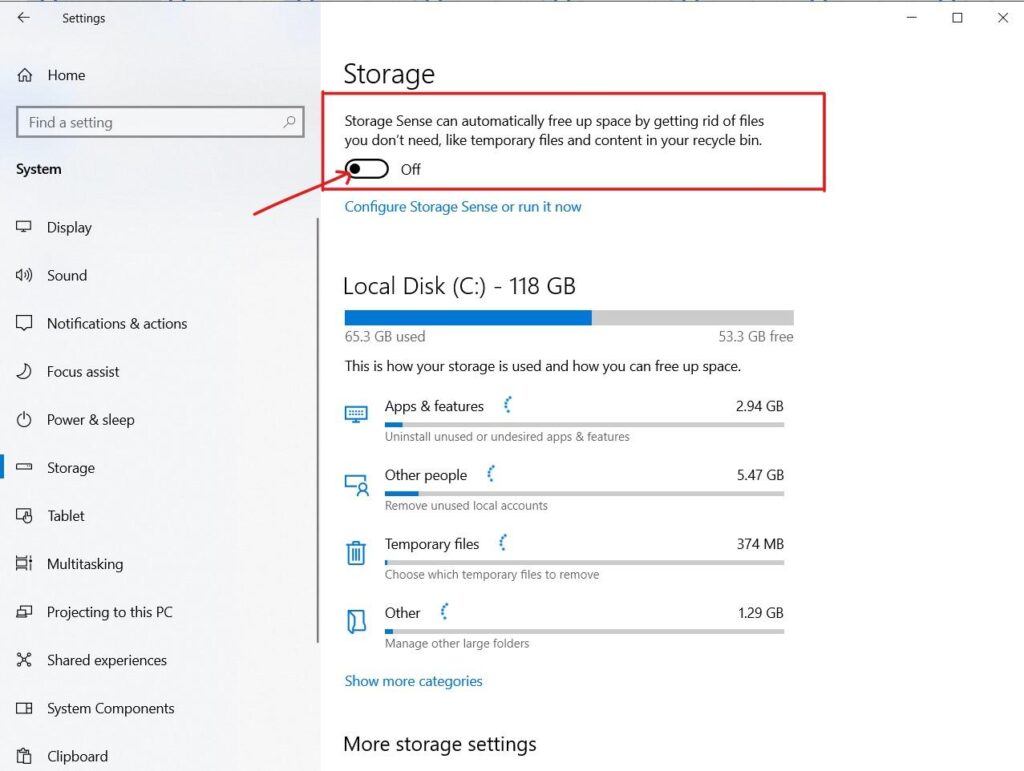This screenshot has height=771, width=1024.
Task: Click Configure Storage Sense or run it now
Action: (x=462, y=206)
